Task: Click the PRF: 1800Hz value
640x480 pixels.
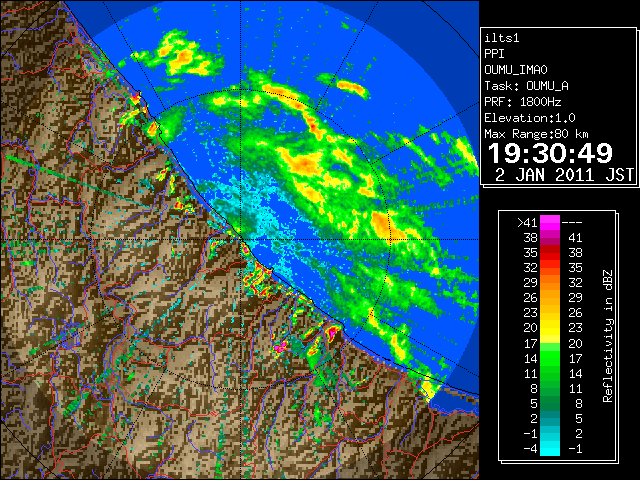Action: [x=523, y=102]
